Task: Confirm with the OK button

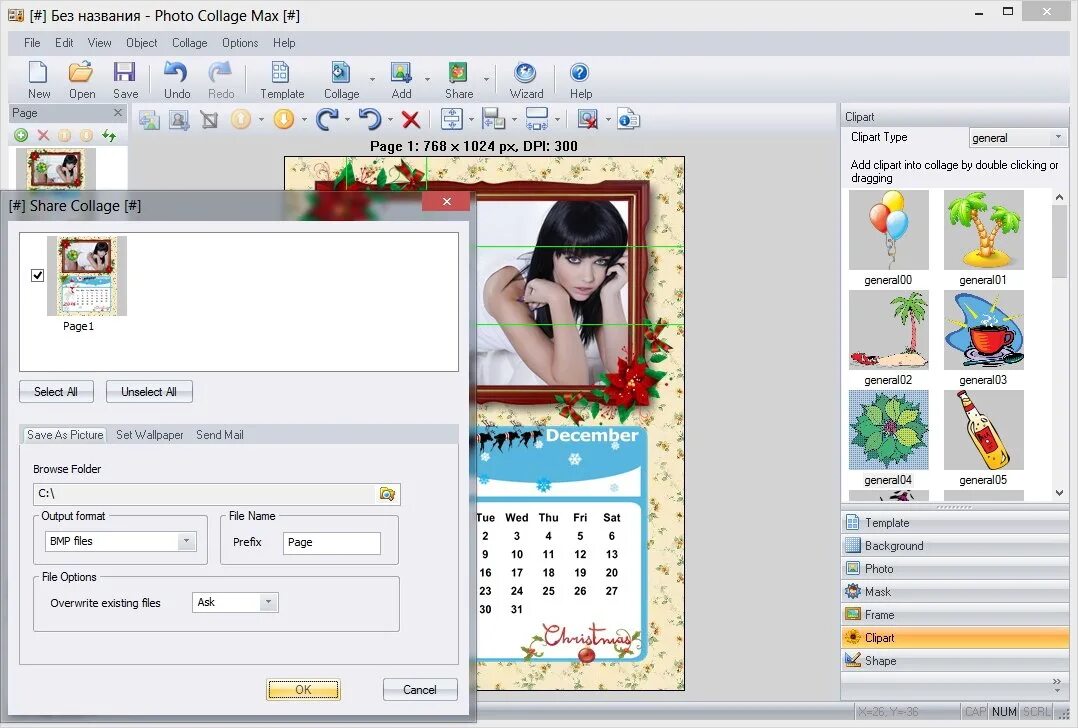Action: click(x=303, y=690)
